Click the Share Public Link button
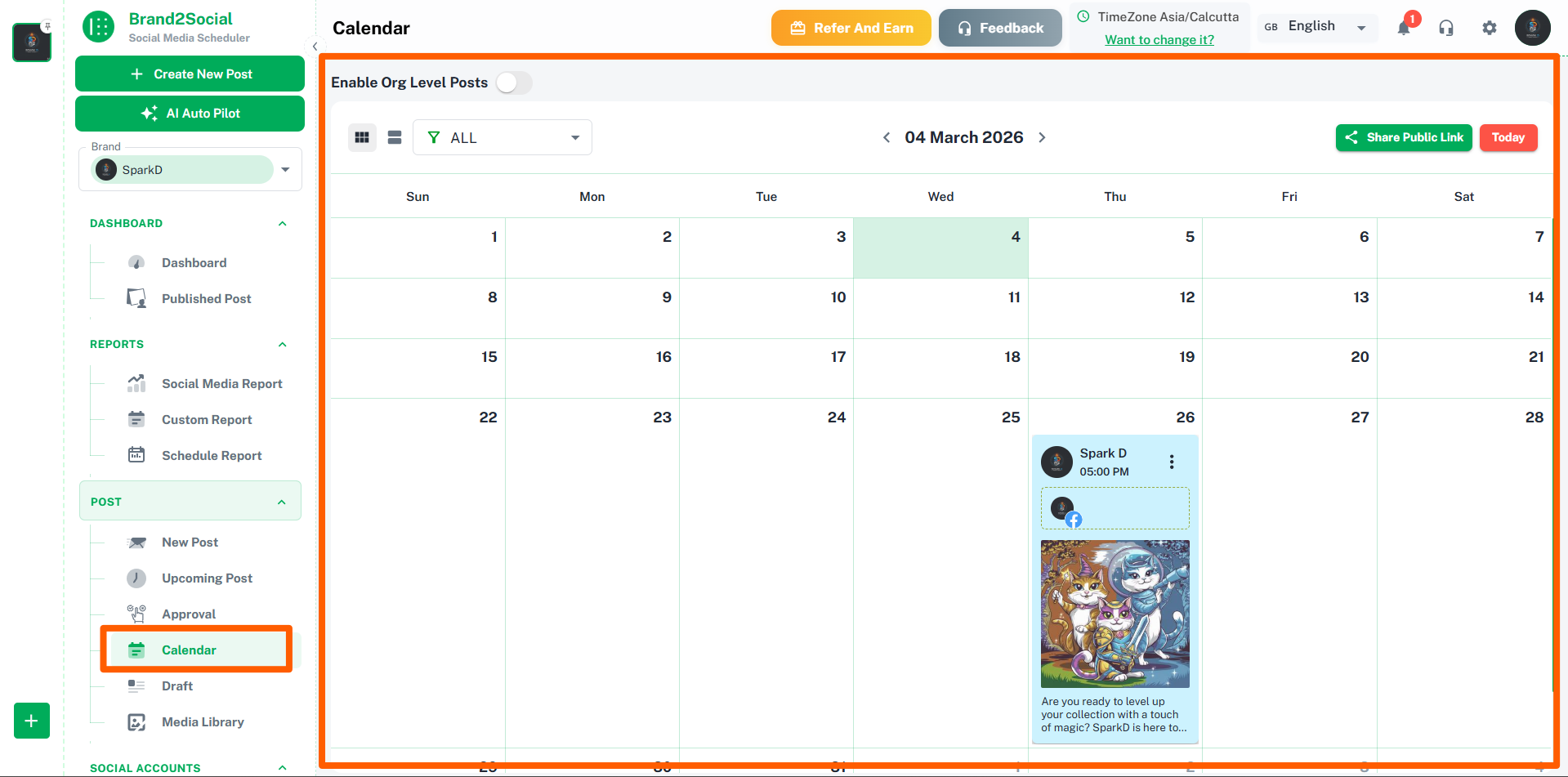The image size is (1568, 777). pos(1403,137)
